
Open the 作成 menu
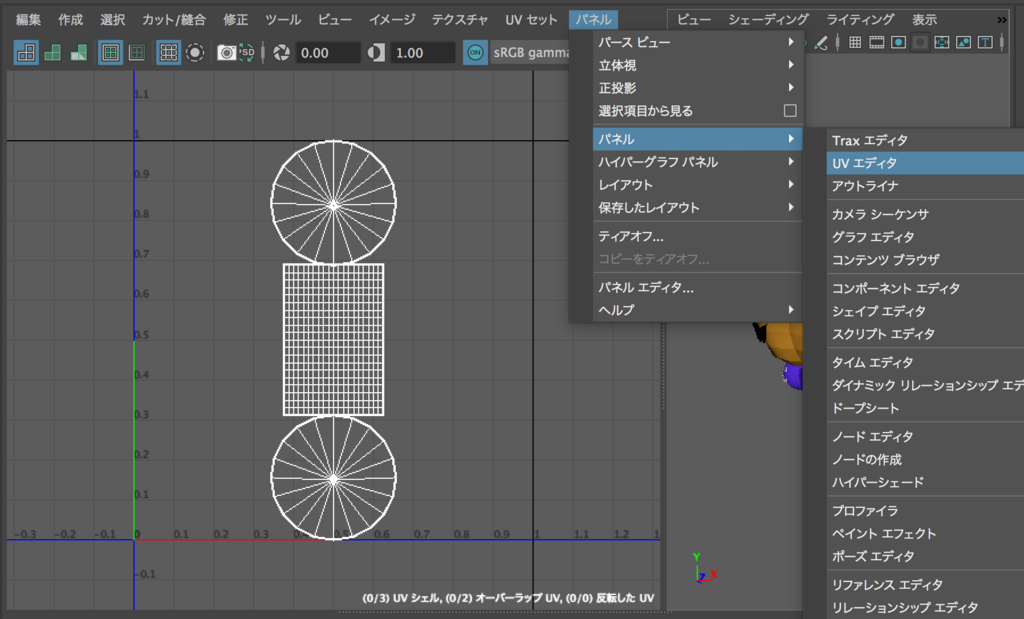coord(71,20)
